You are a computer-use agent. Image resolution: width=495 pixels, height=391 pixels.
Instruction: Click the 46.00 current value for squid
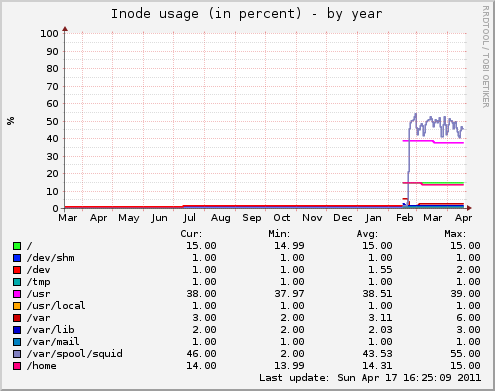tap(201, 354)
